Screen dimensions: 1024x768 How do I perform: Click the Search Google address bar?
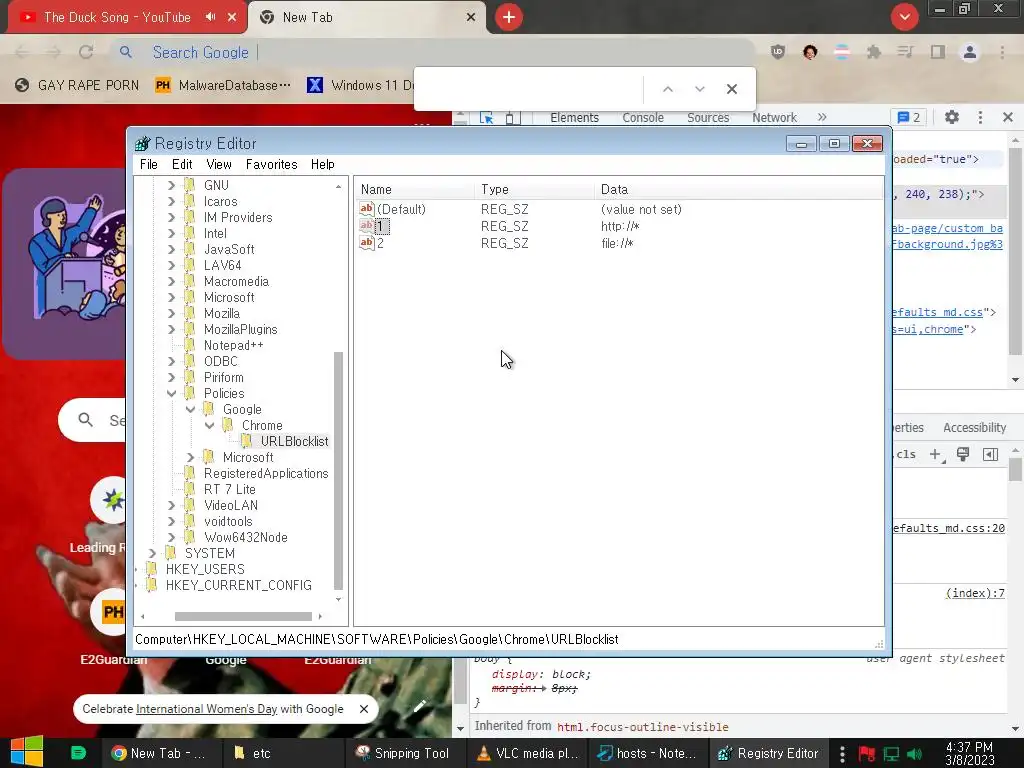pos(431,52)
